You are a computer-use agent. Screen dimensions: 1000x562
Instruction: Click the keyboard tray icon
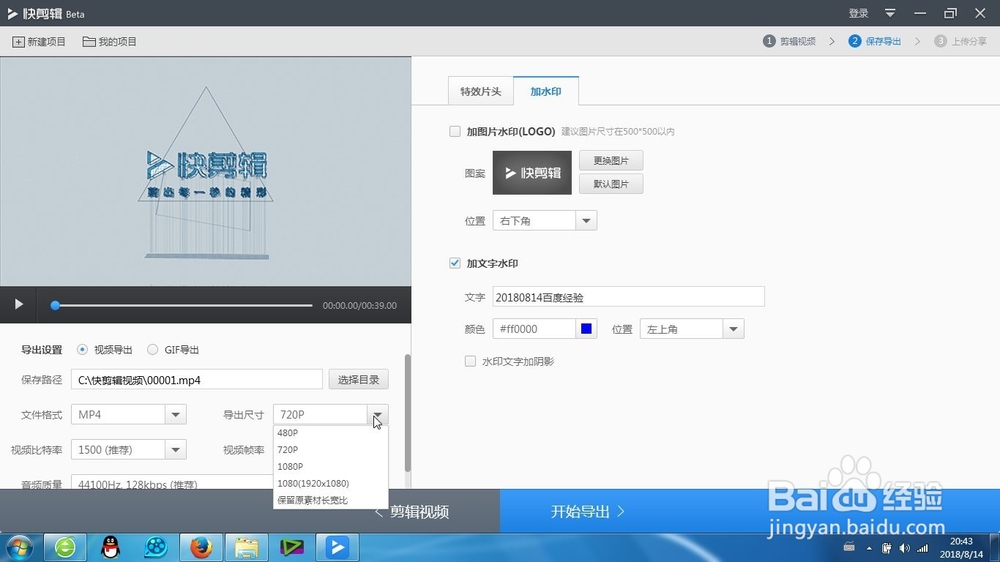(x=849, y=547)
